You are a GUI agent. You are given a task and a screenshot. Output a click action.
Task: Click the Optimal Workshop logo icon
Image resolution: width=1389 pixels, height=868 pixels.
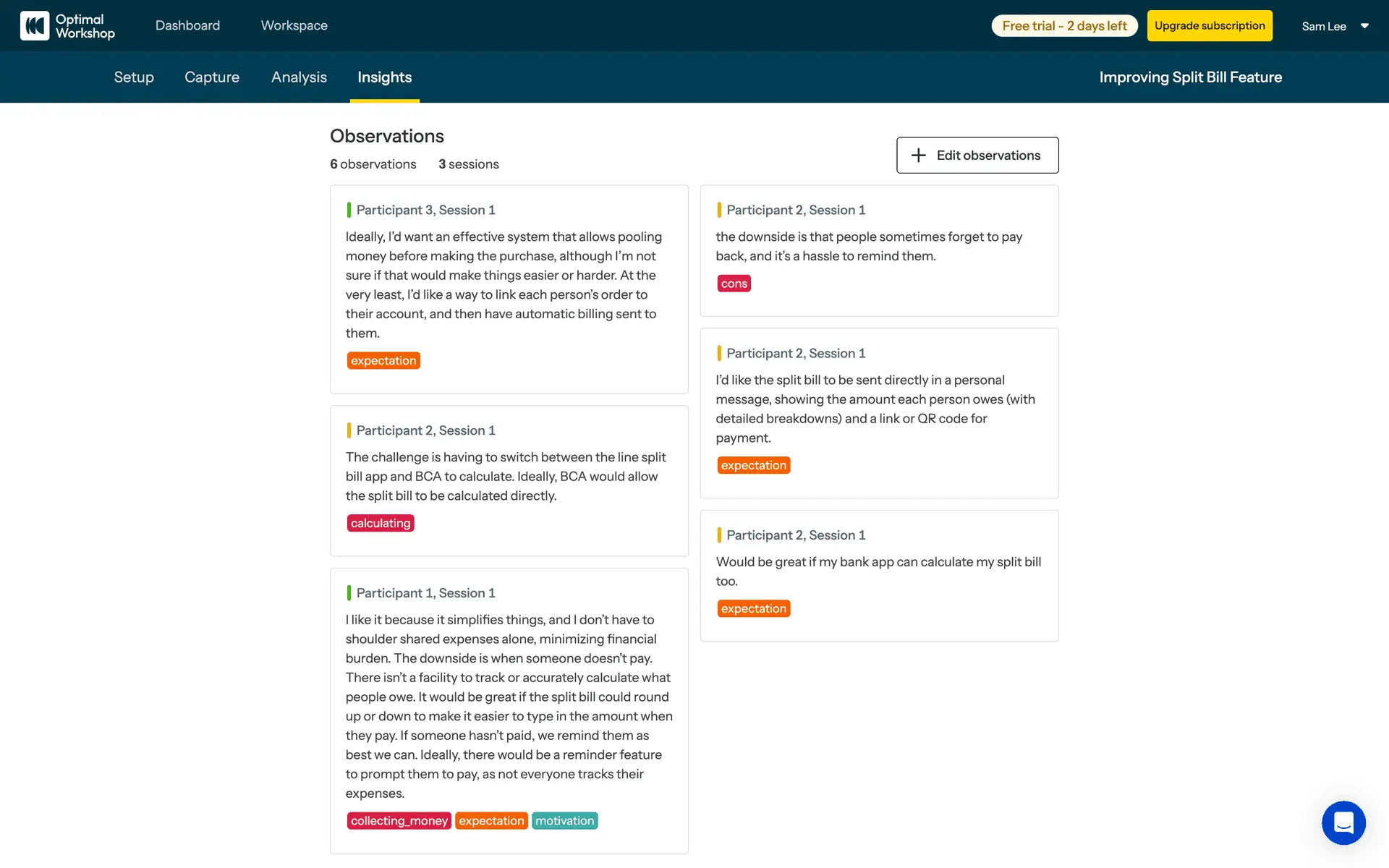point(35,26)
